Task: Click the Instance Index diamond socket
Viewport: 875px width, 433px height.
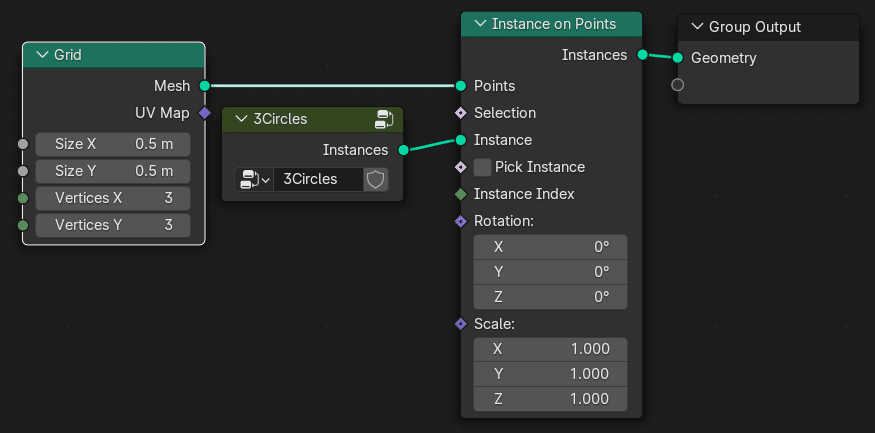Action: (x=460, y=194)
